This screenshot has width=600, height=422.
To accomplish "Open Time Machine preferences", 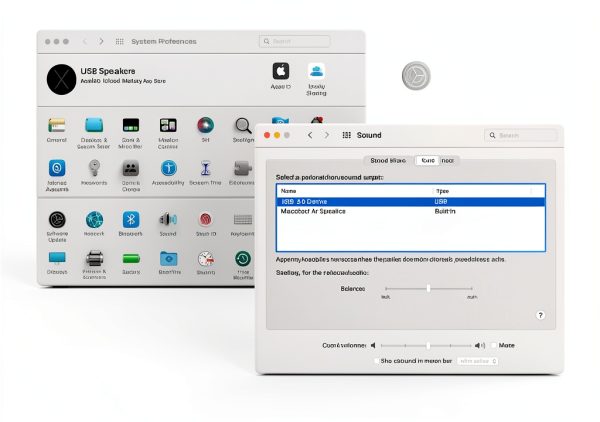I will click(x=243, y=259).
